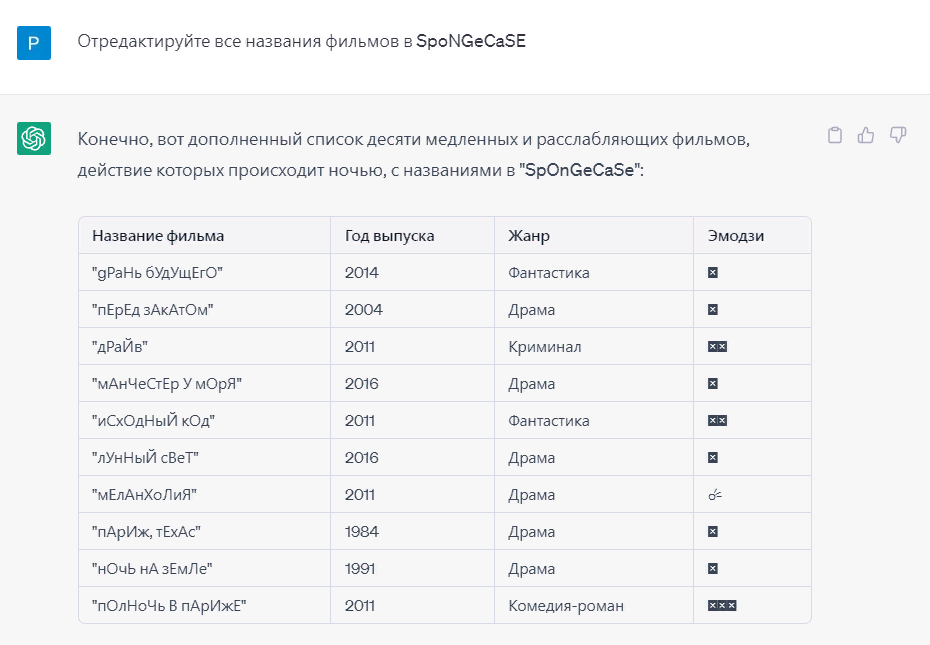
Task: Click the thumbs up icon
Action: pyautogui.click(x=866, y=136)
